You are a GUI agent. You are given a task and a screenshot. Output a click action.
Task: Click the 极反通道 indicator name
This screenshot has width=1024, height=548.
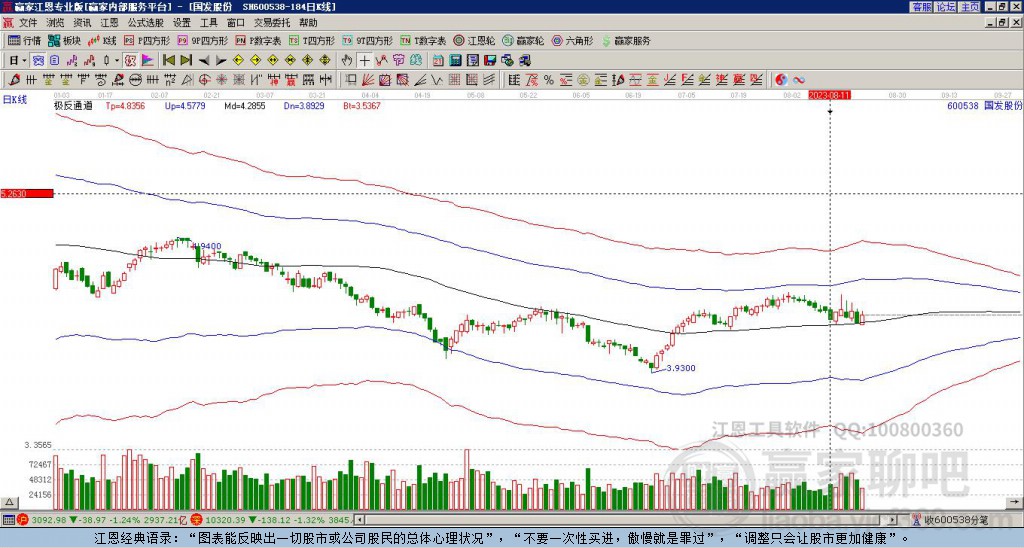pyautogui.click(x=73, y=106)
